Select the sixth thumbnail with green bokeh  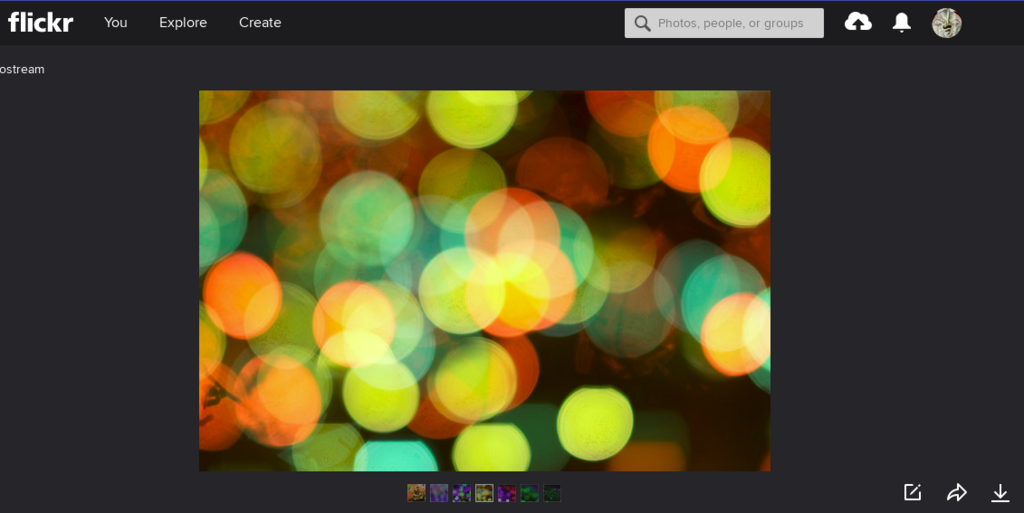(530, 493)
